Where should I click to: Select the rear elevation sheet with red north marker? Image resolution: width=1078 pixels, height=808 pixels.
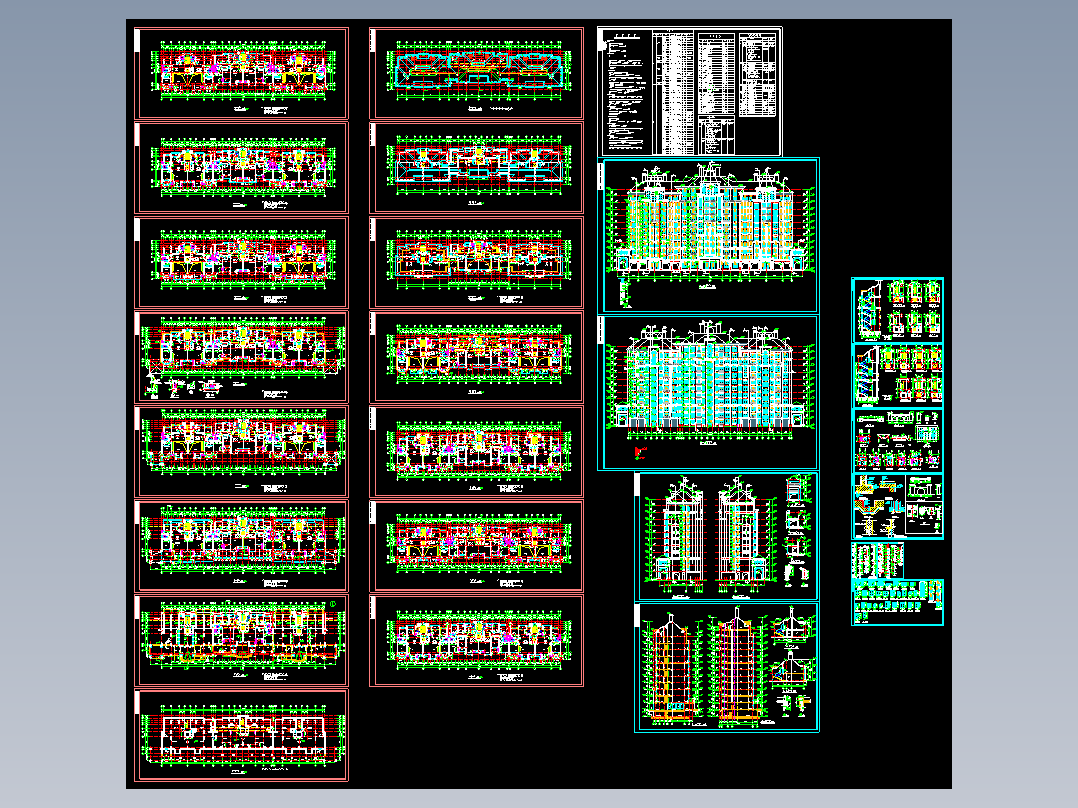[x=708, y=393]
